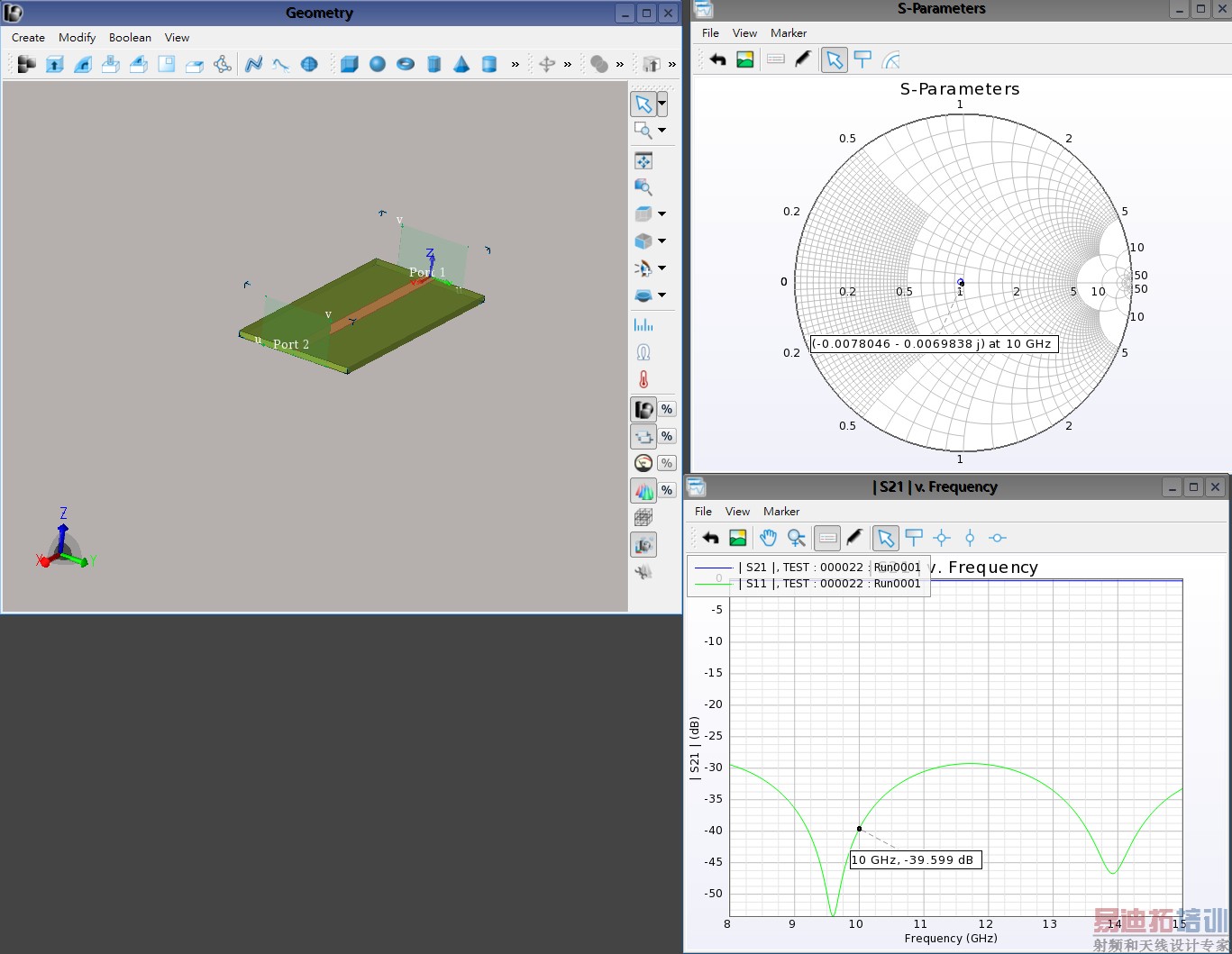Toggle the parts visibility button in sidebar
Viewport: 1232px width, 954px height.
[x=643, y=409]
